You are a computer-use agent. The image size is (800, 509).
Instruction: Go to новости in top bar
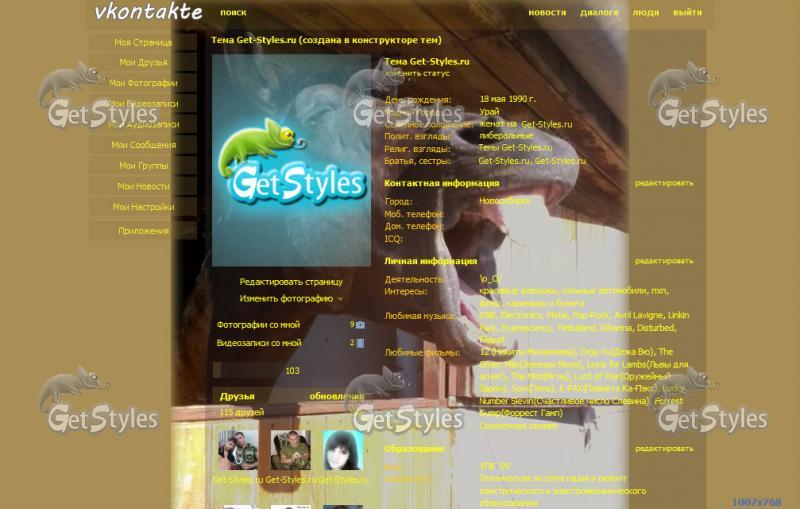tap(547, 12)
